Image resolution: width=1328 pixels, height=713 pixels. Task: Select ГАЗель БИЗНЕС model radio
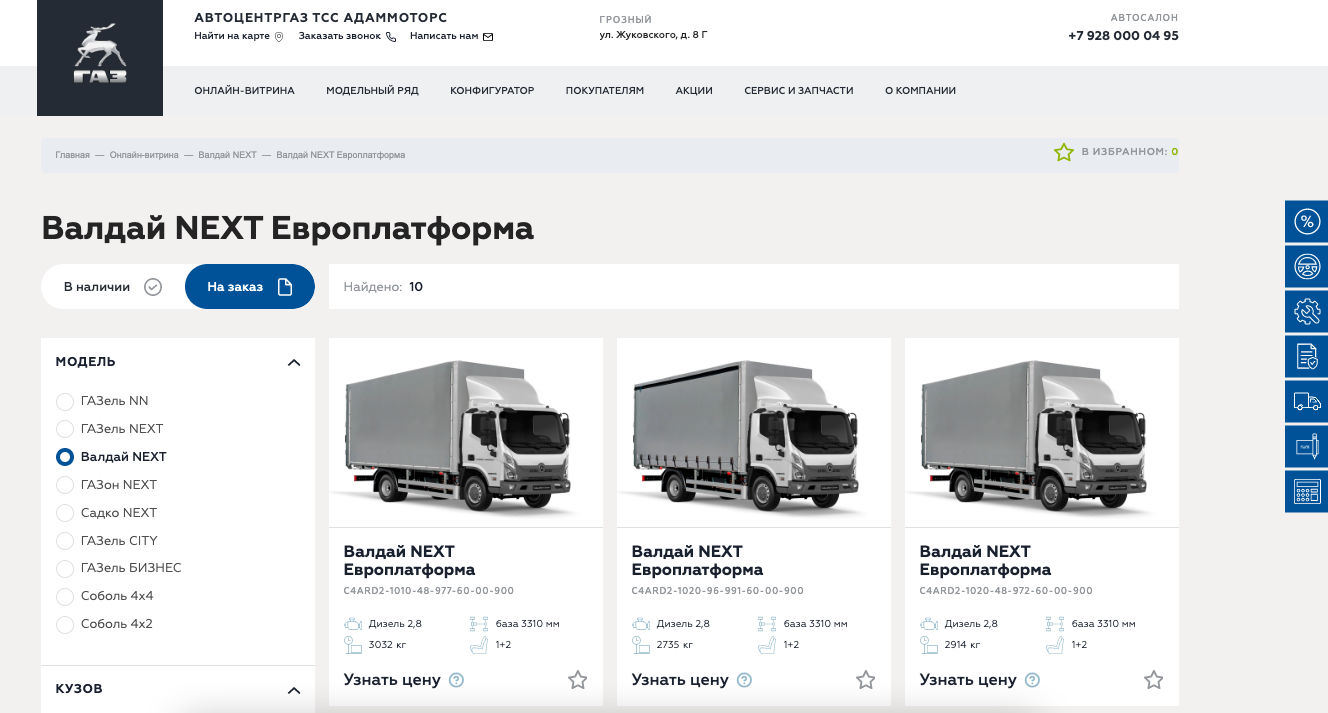pyautogui.click(x=65, y=568)
